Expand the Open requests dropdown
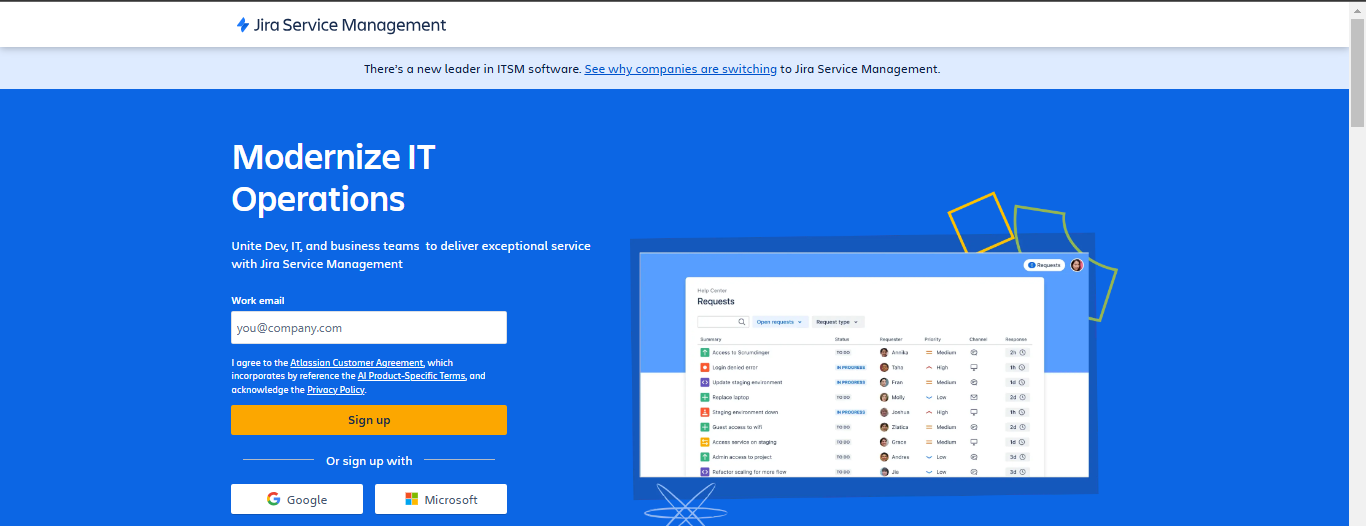The height and width of the screenshot is (526, 1366). point(780,322)
